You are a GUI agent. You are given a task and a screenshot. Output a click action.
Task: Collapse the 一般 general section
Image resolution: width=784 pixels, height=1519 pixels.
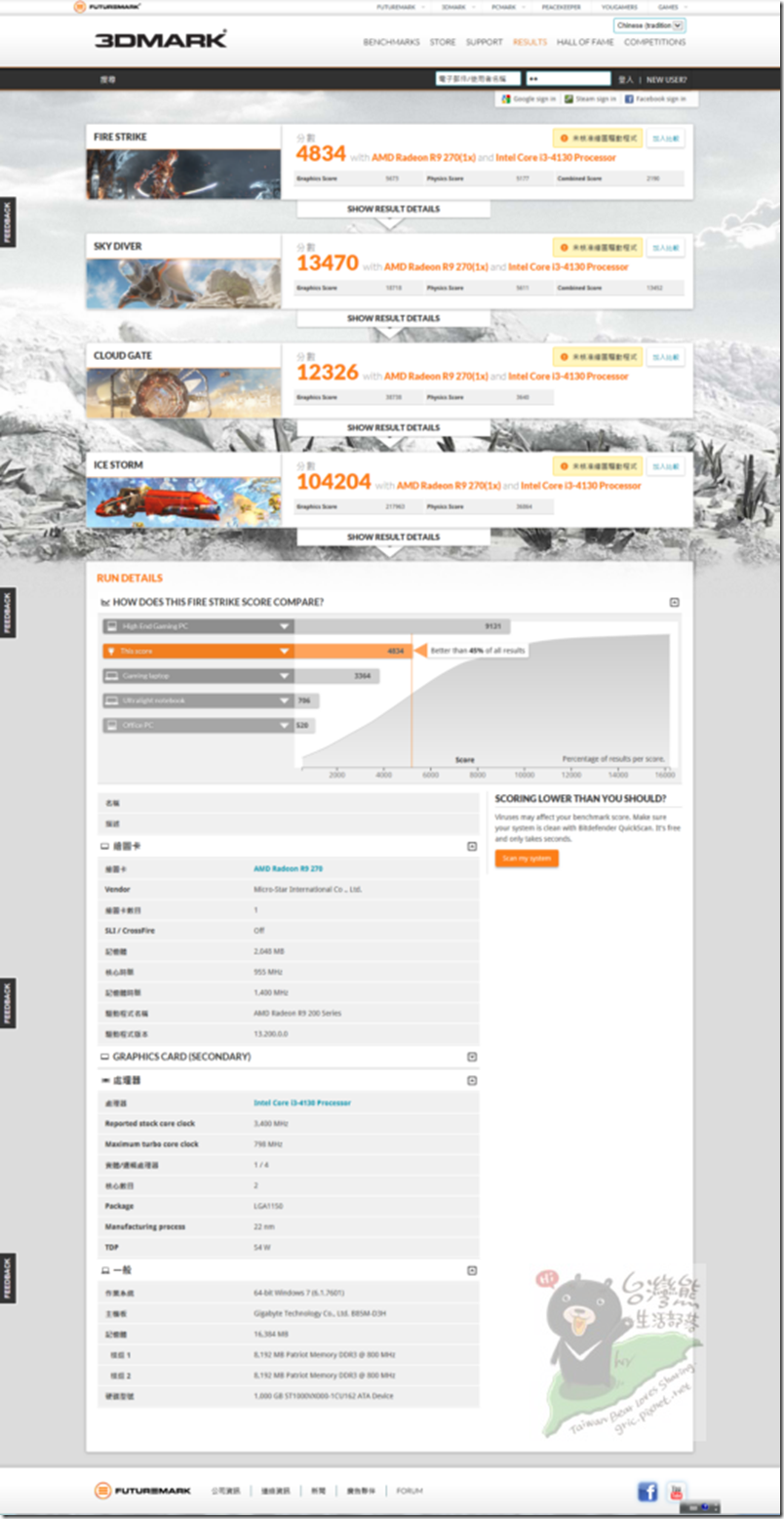point(472,1271)
